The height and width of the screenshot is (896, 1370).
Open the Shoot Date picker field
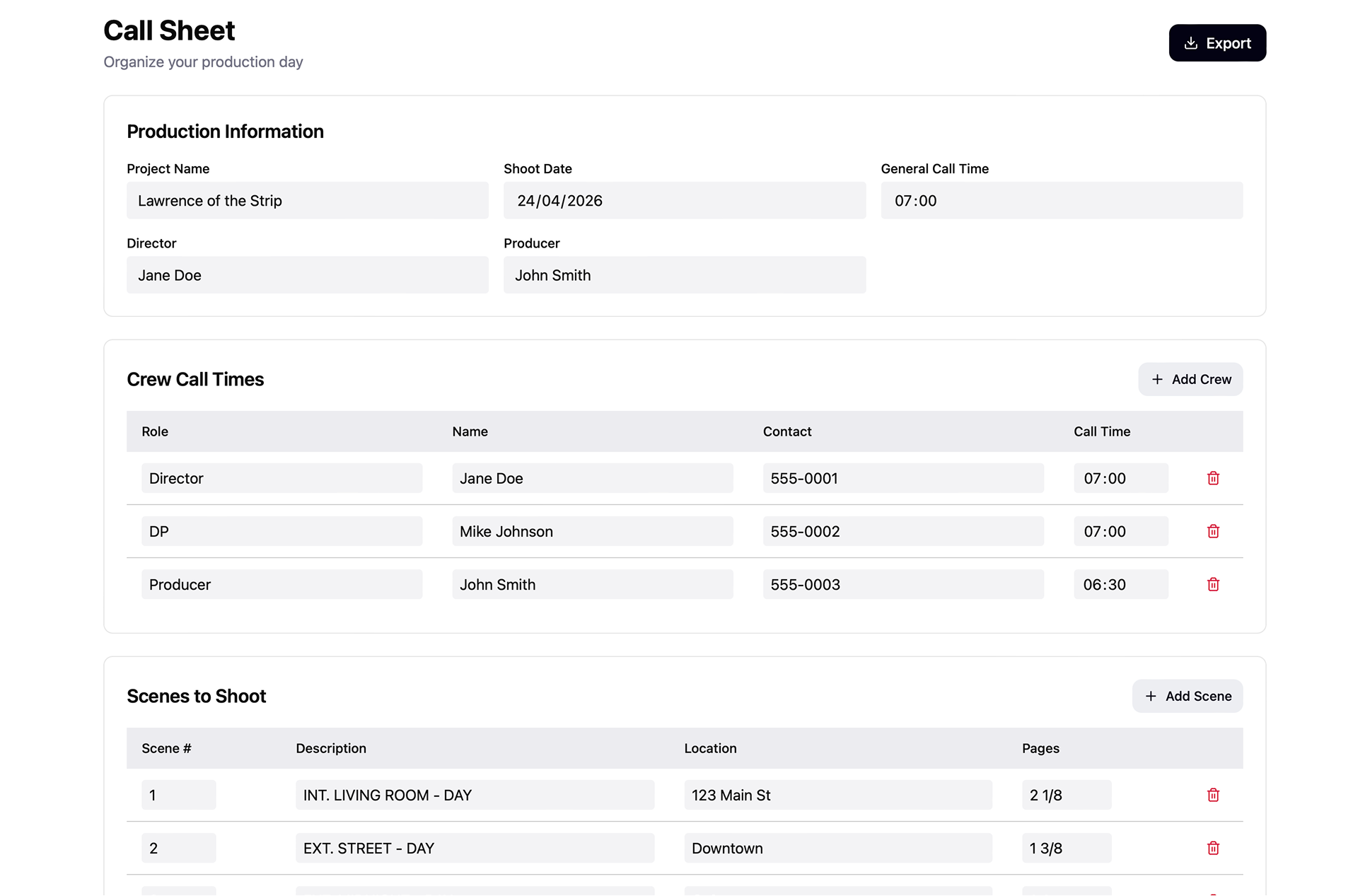point(684,200)
